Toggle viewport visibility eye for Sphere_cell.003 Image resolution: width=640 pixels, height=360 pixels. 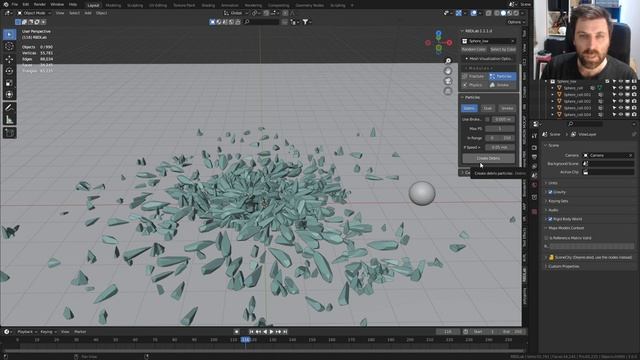point(621,108)
